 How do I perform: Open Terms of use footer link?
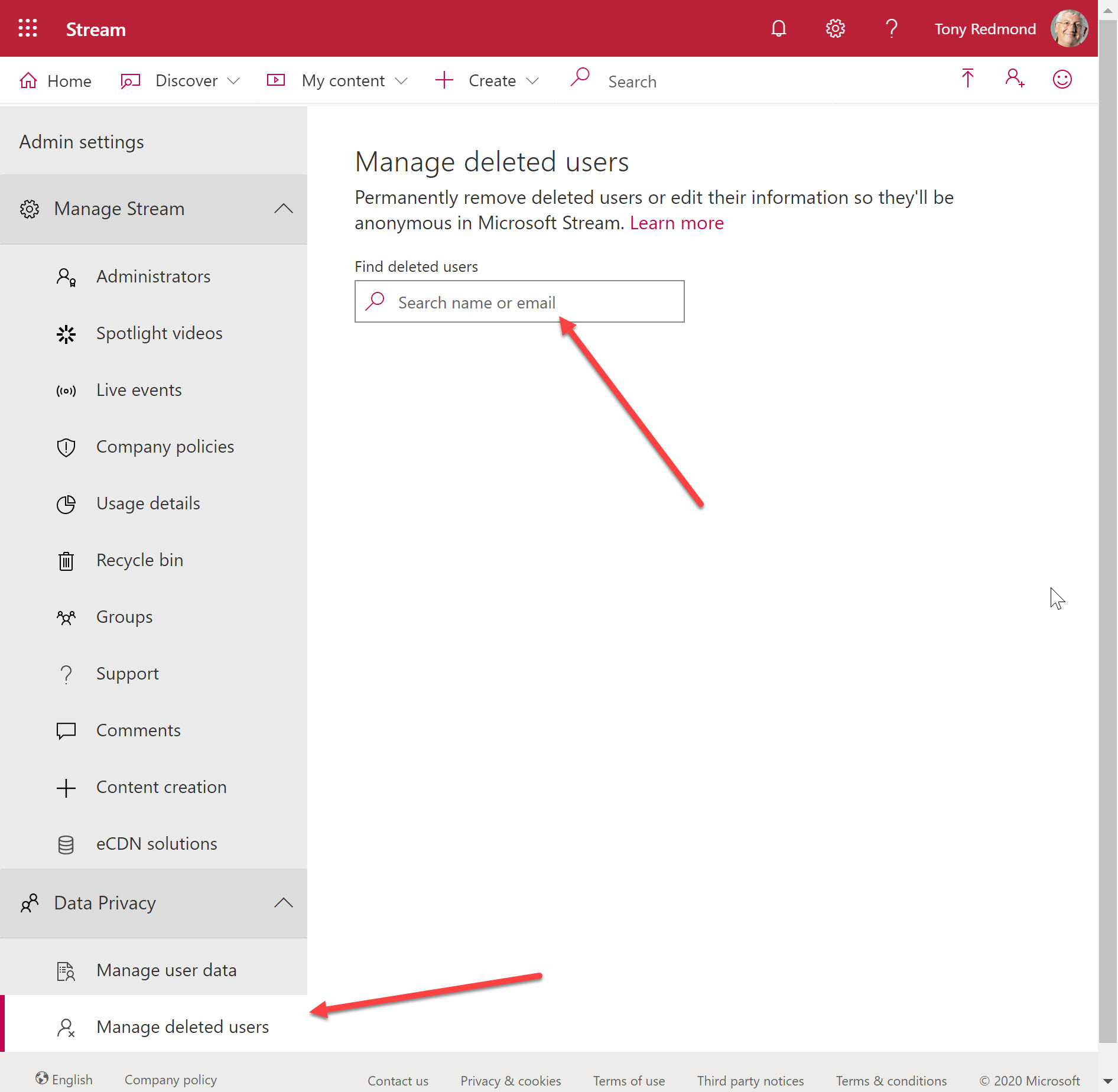point(629,1081)
